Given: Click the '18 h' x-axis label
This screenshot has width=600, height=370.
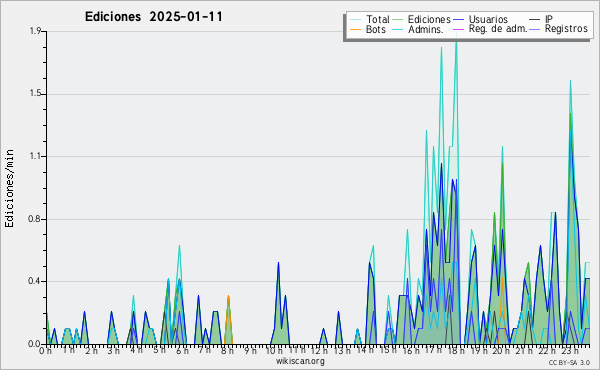Looking at the screenshot, I should (456, 350).
